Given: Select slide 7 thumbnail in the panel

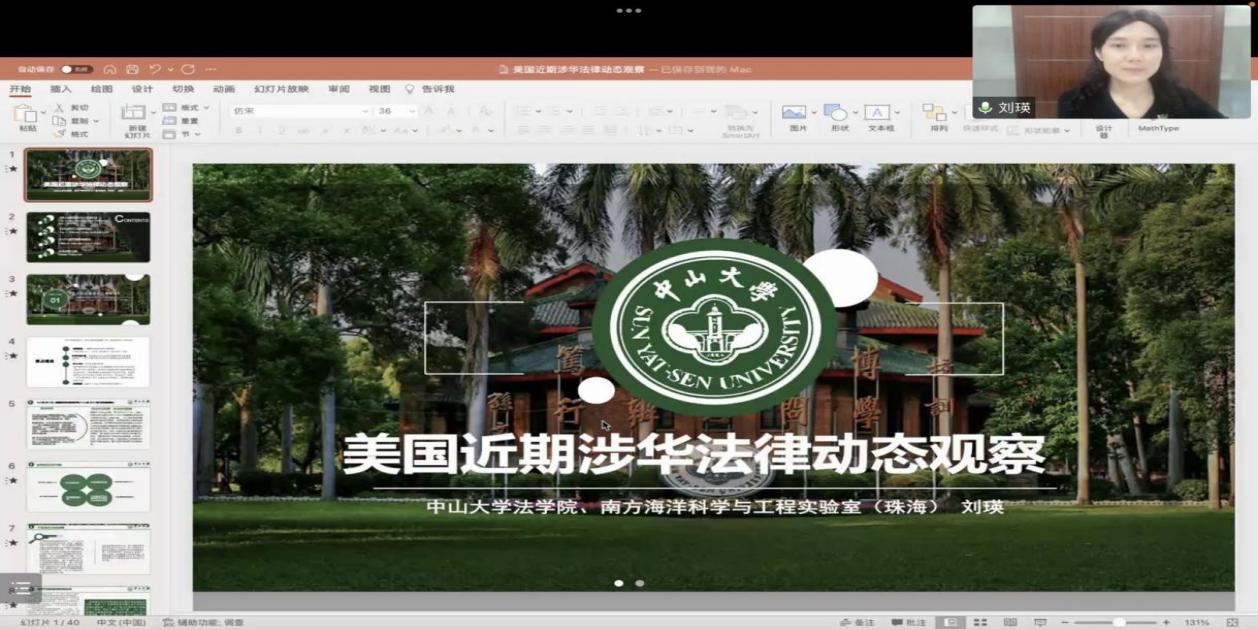Looking at the screenshot, I should (88, 549).
